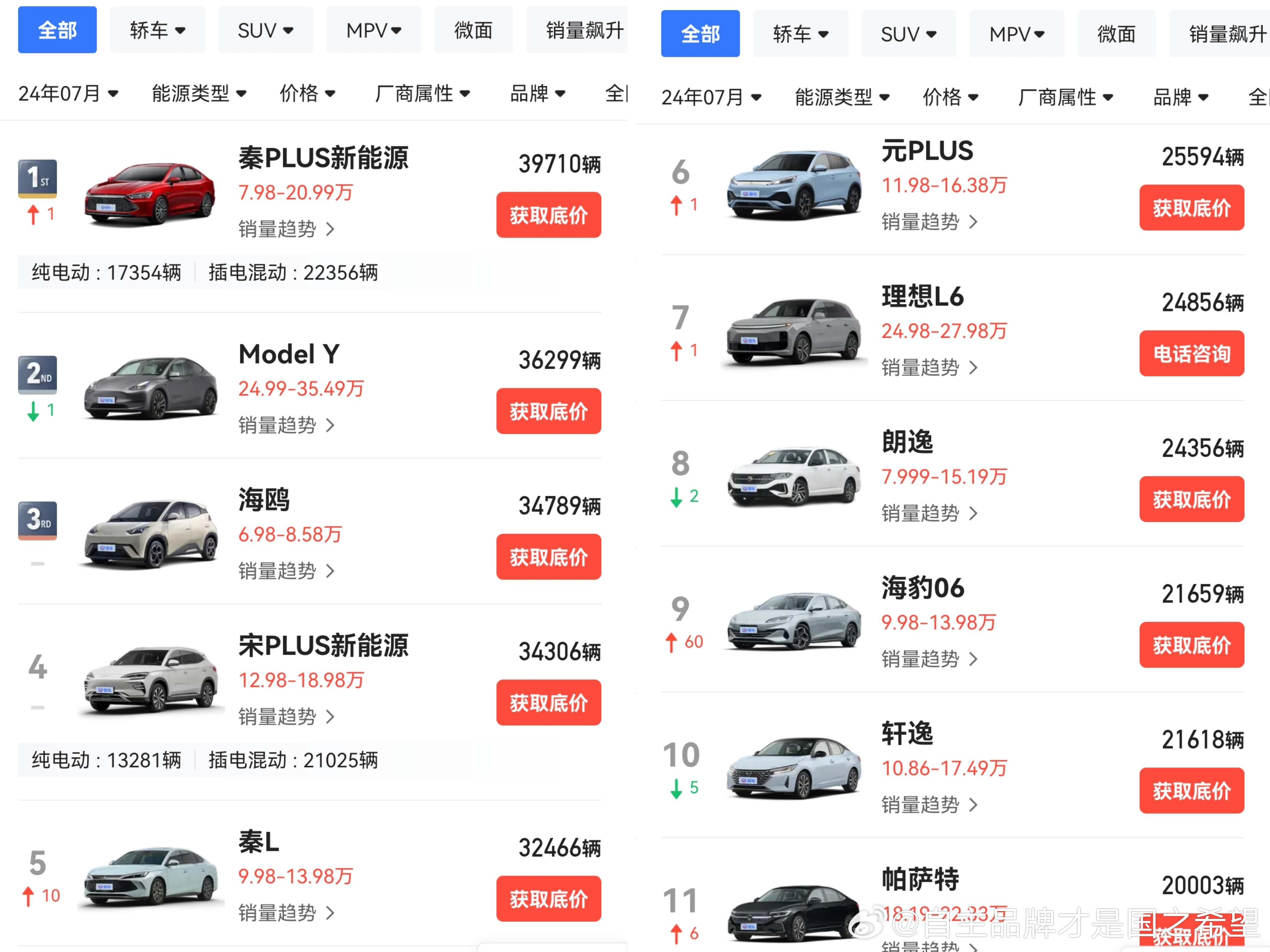This screenshot has height=952, width=1270.
Task: Open MPV dropdown in left panel
Action: point(374,30)
